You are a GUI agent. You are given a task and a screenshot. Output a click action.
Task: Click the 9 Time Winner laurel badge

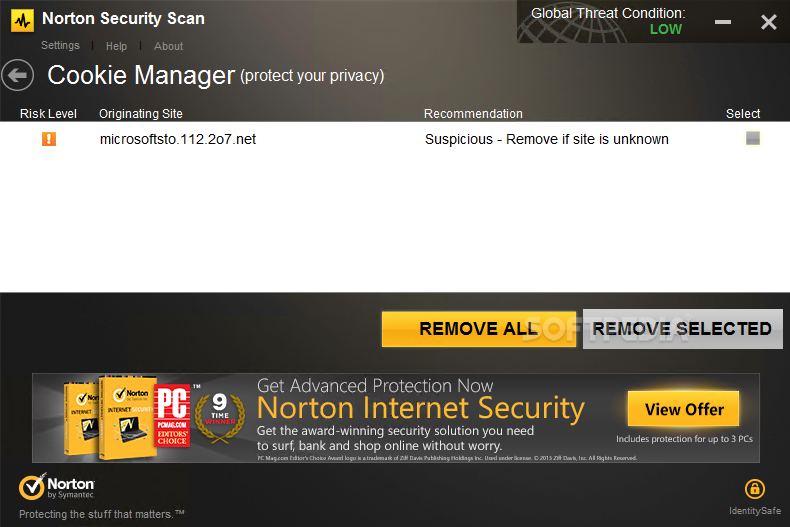[220, 416]
